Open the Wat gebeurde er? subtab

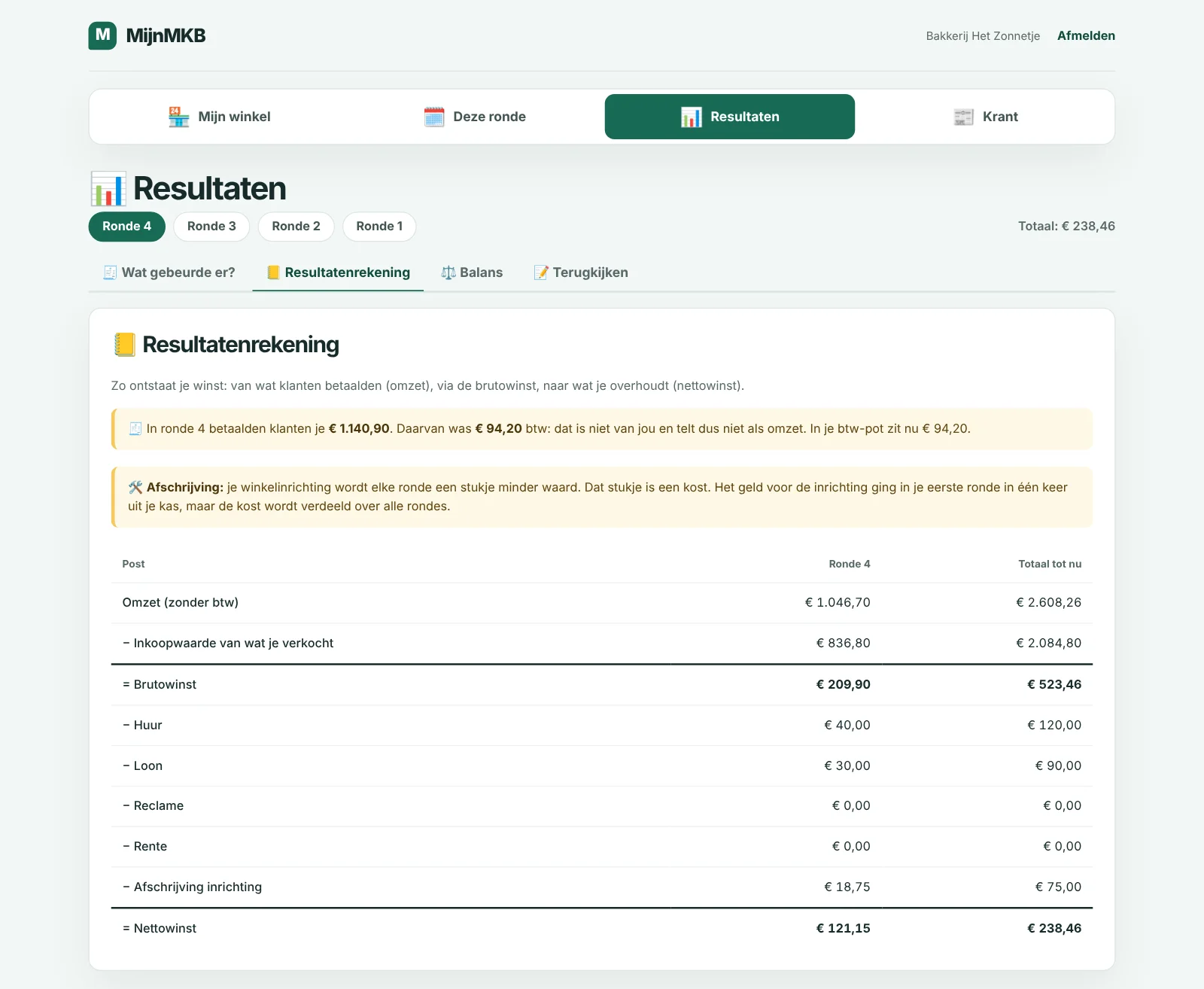[169, 272]
